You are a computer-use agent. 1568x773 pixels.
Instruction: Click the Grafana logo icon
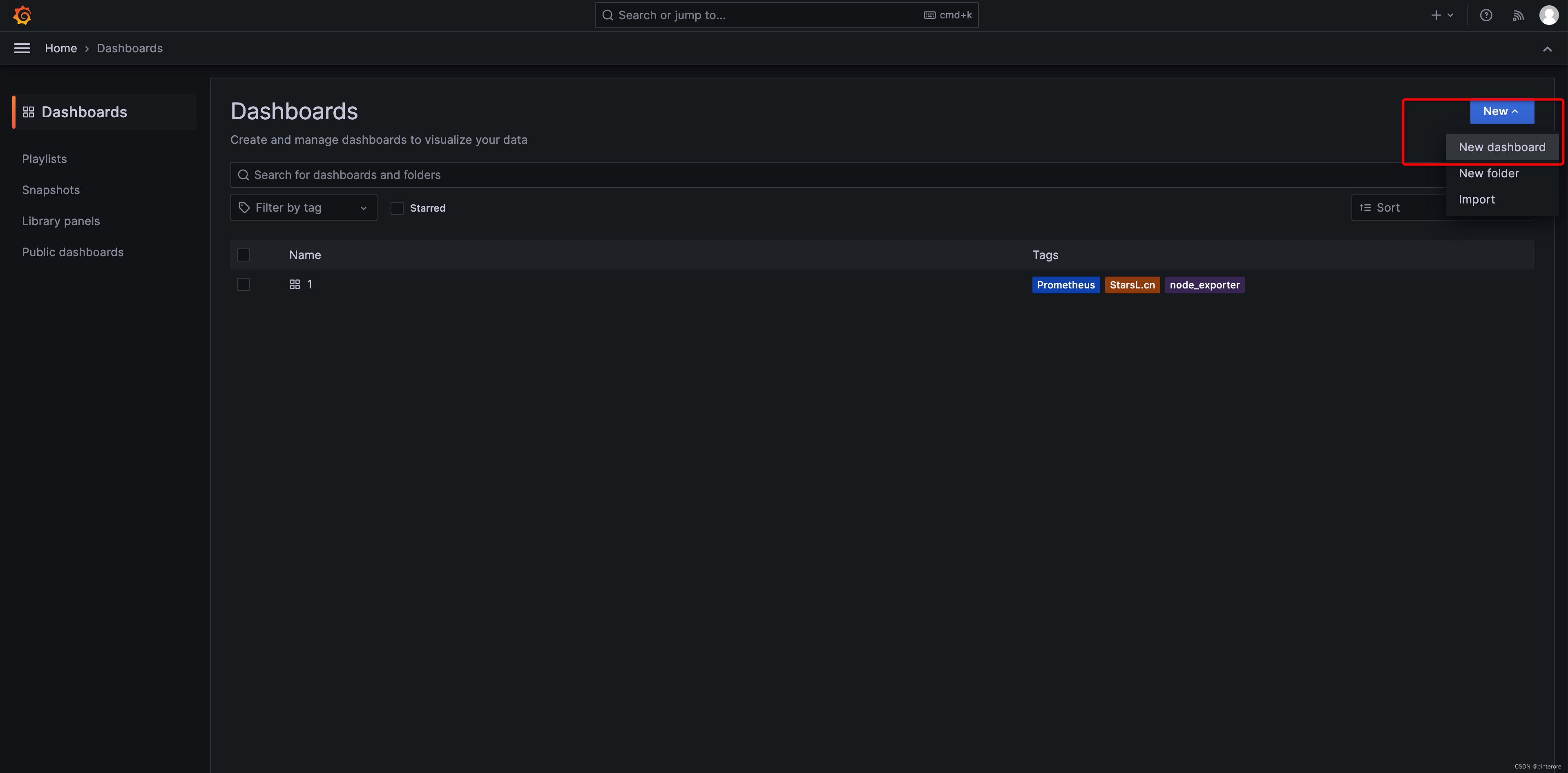22,15
